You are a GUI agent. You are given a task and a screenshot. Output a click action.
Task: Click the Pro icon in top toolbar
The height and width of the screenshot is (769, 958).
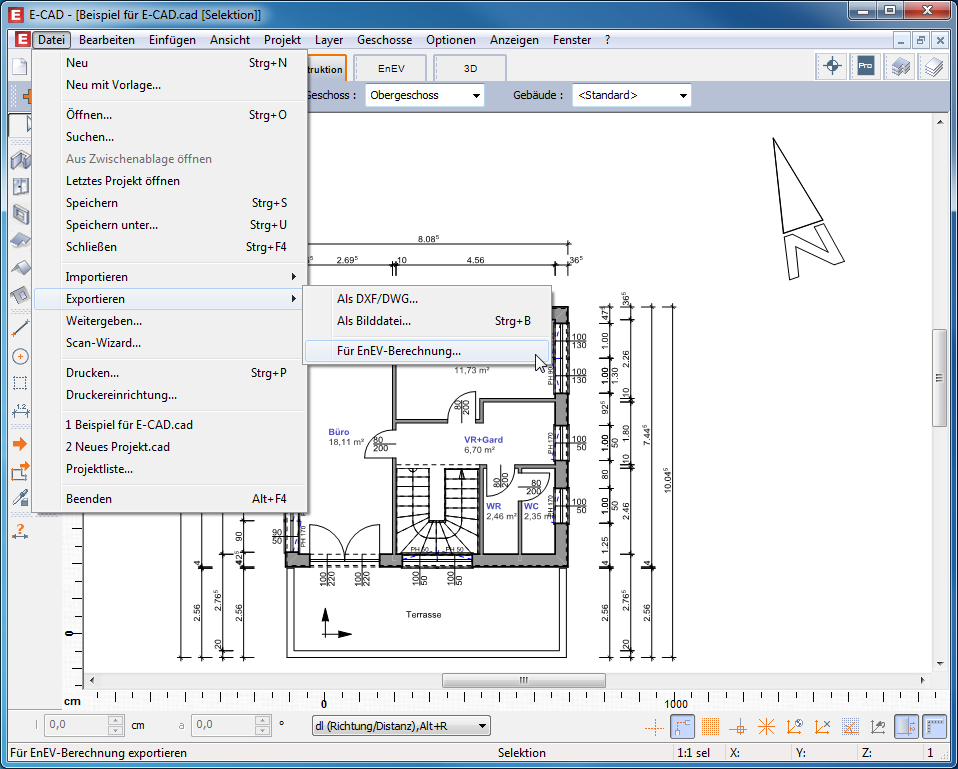(865, 66)
